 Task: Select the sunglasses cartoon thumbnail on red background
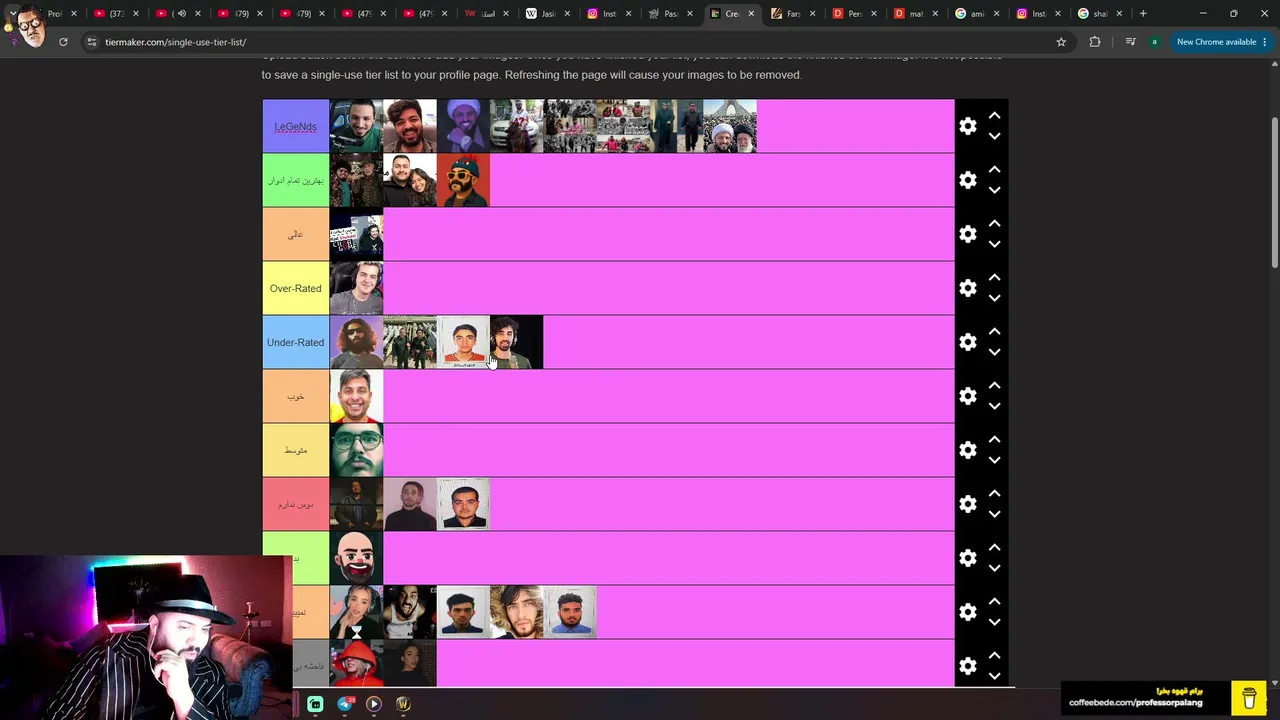tap(463, 180)
